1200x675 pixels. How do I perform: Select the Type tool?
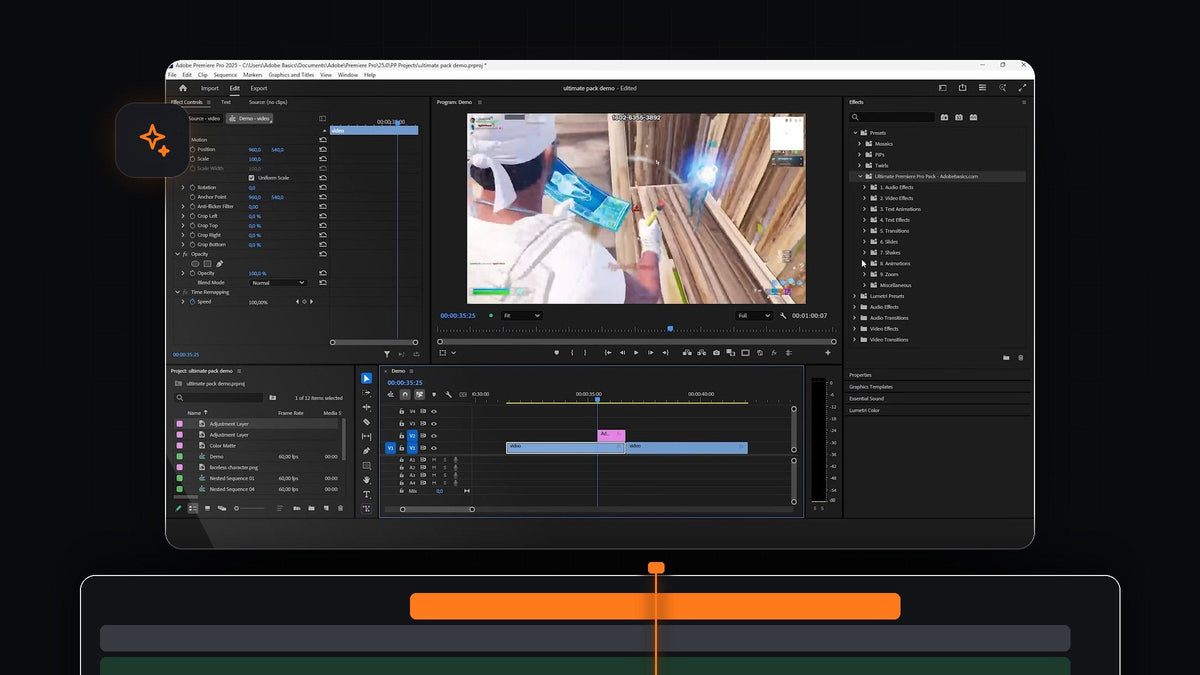click(x=366, y=494)
